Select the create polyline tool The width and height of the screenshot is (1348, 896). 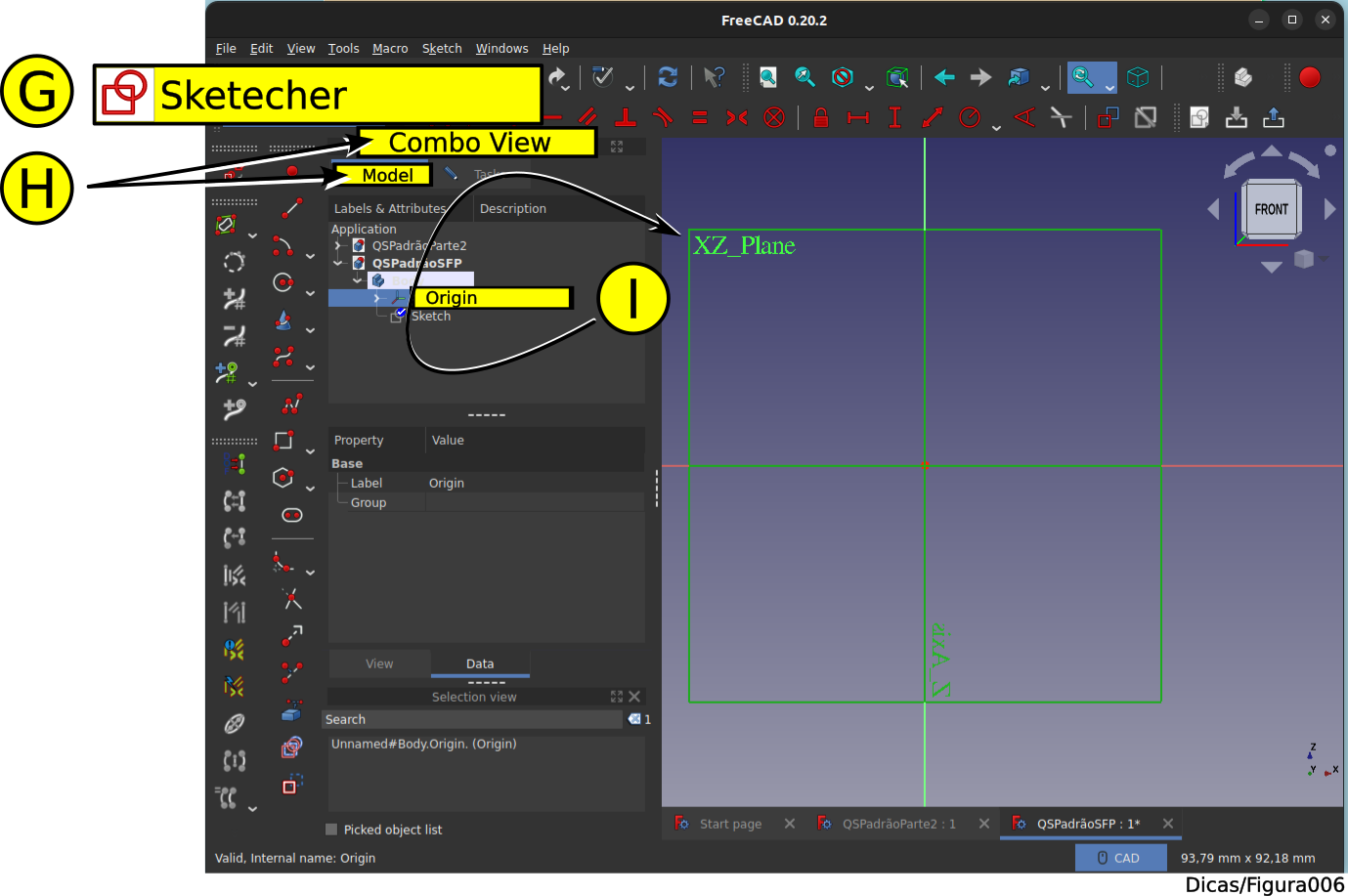[x=291, y=404]
